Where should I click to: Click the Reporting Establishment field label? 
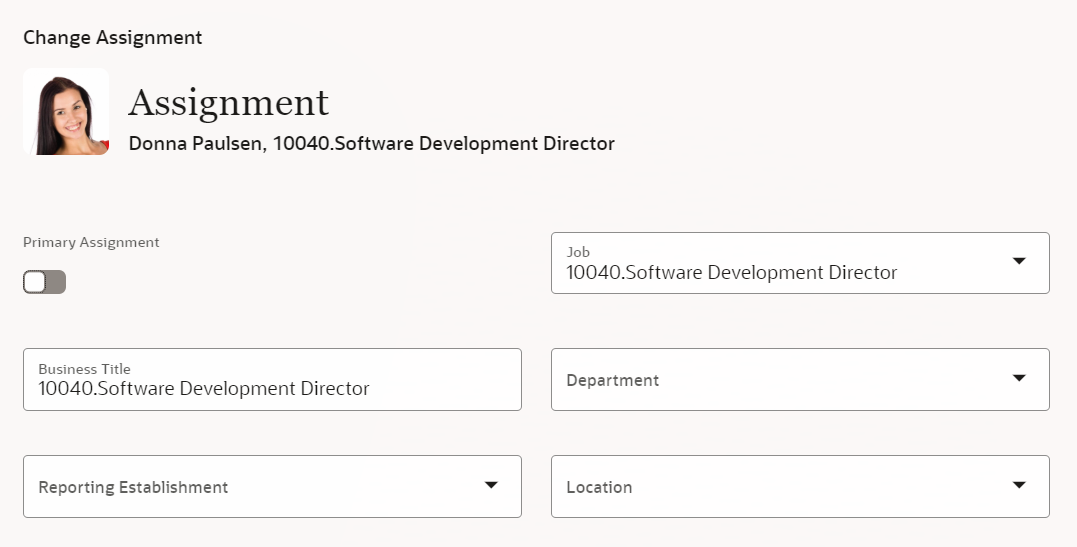[133, 487]
